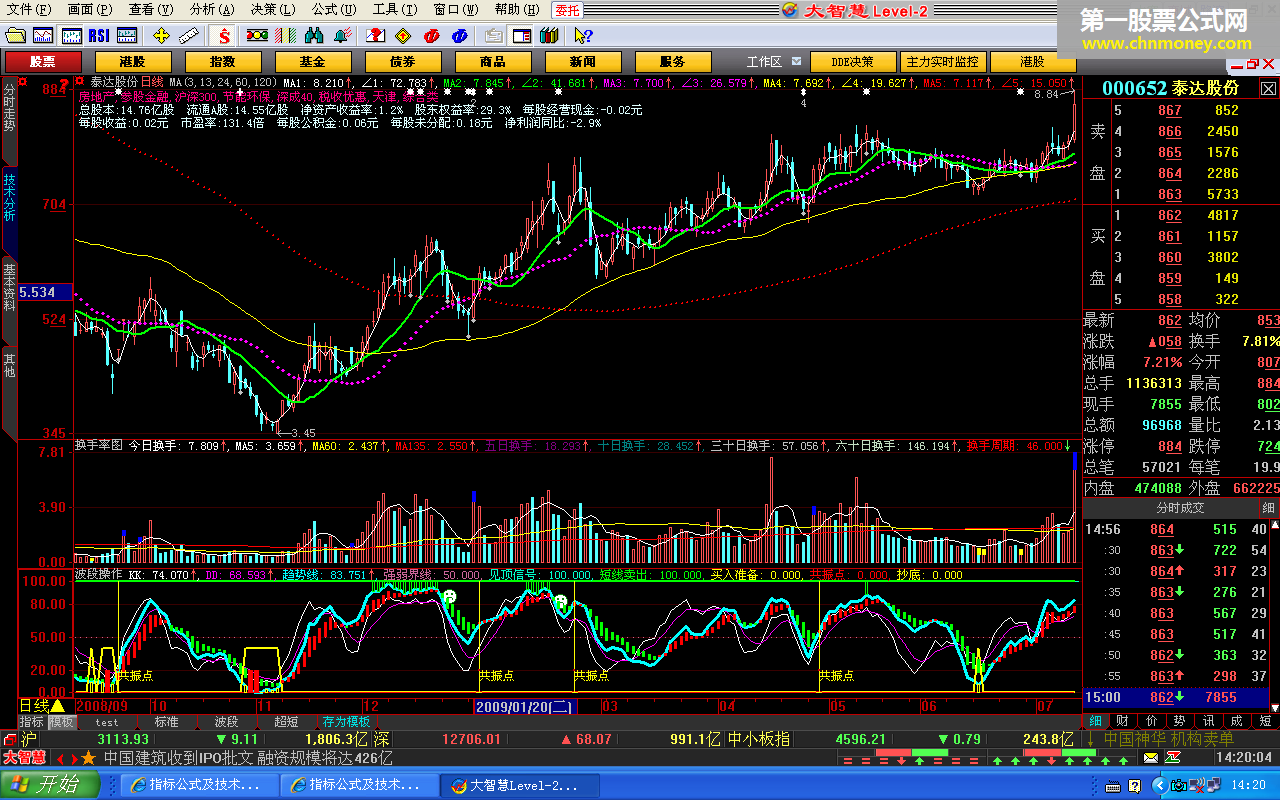Switch to 大智慧Level-2 taskbar window

click(517, 785)
